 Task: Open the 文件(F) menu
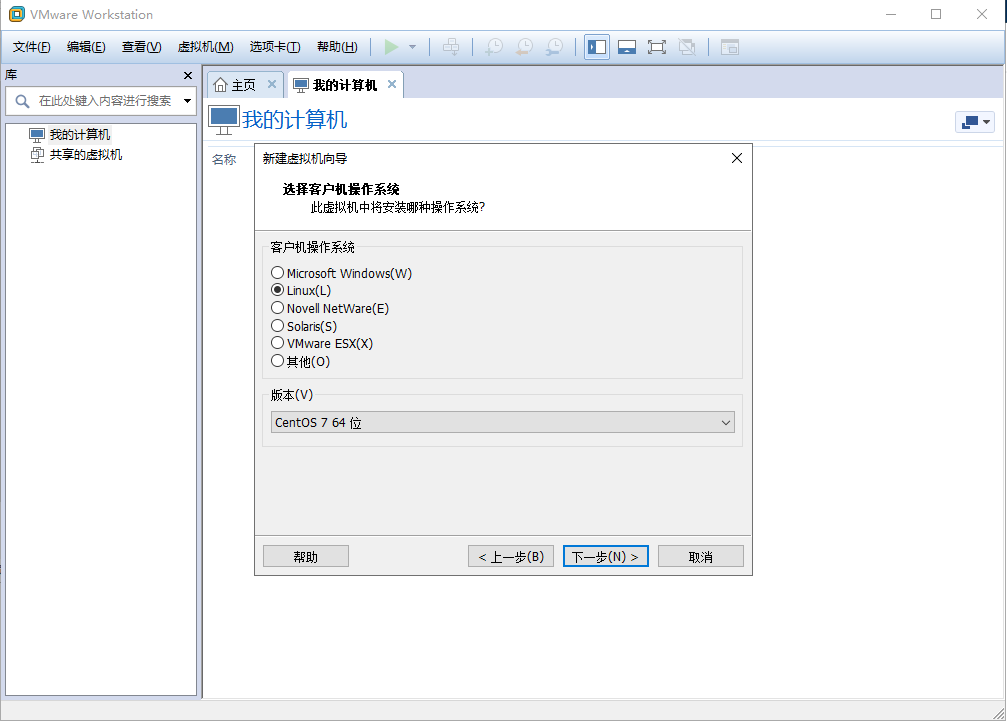[x=31, y=47]
